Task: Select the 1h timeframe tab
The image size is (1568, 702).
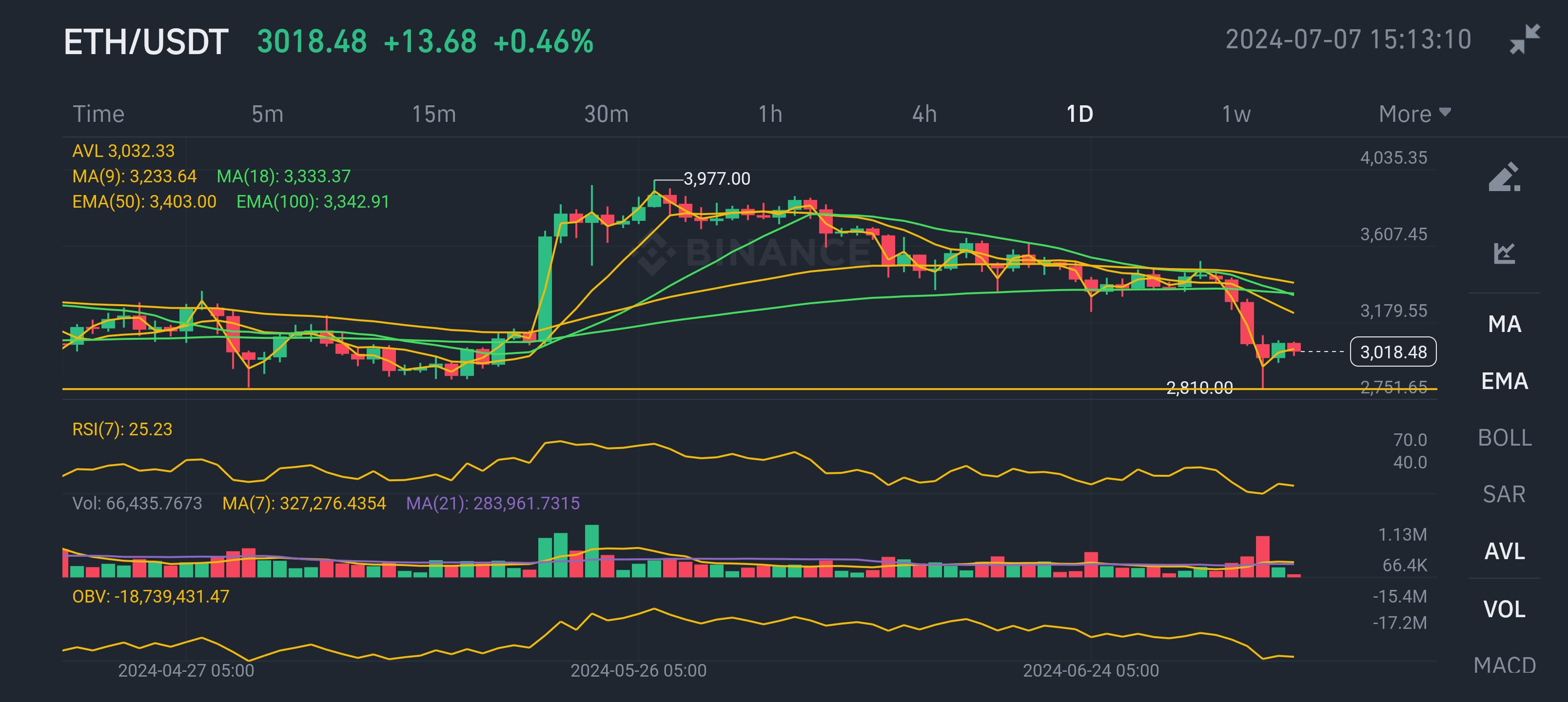Action: 769,114
